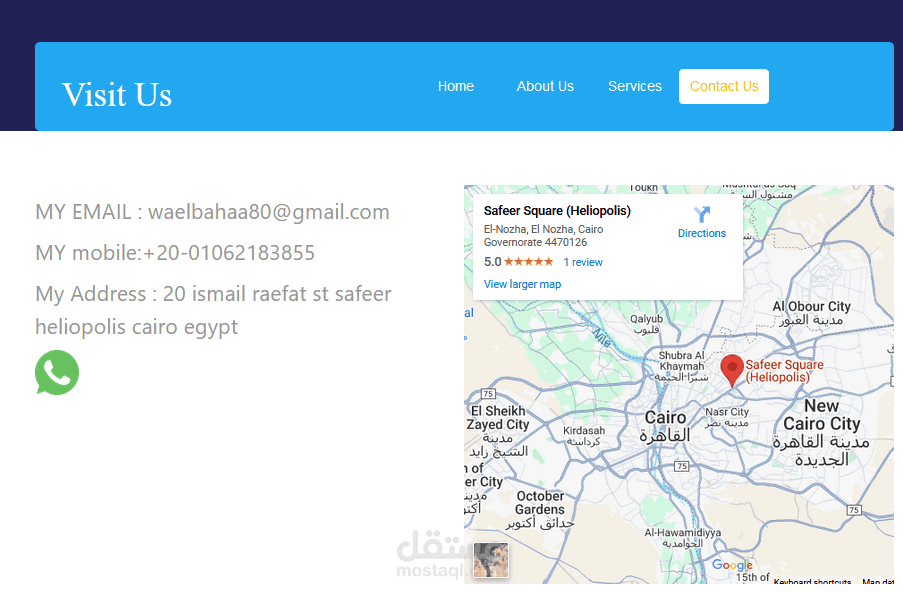Image resolution: width=903 pixels, height=592 pixels.
Task: Click the Directions arrow icon
Action: tap(701, 214)
